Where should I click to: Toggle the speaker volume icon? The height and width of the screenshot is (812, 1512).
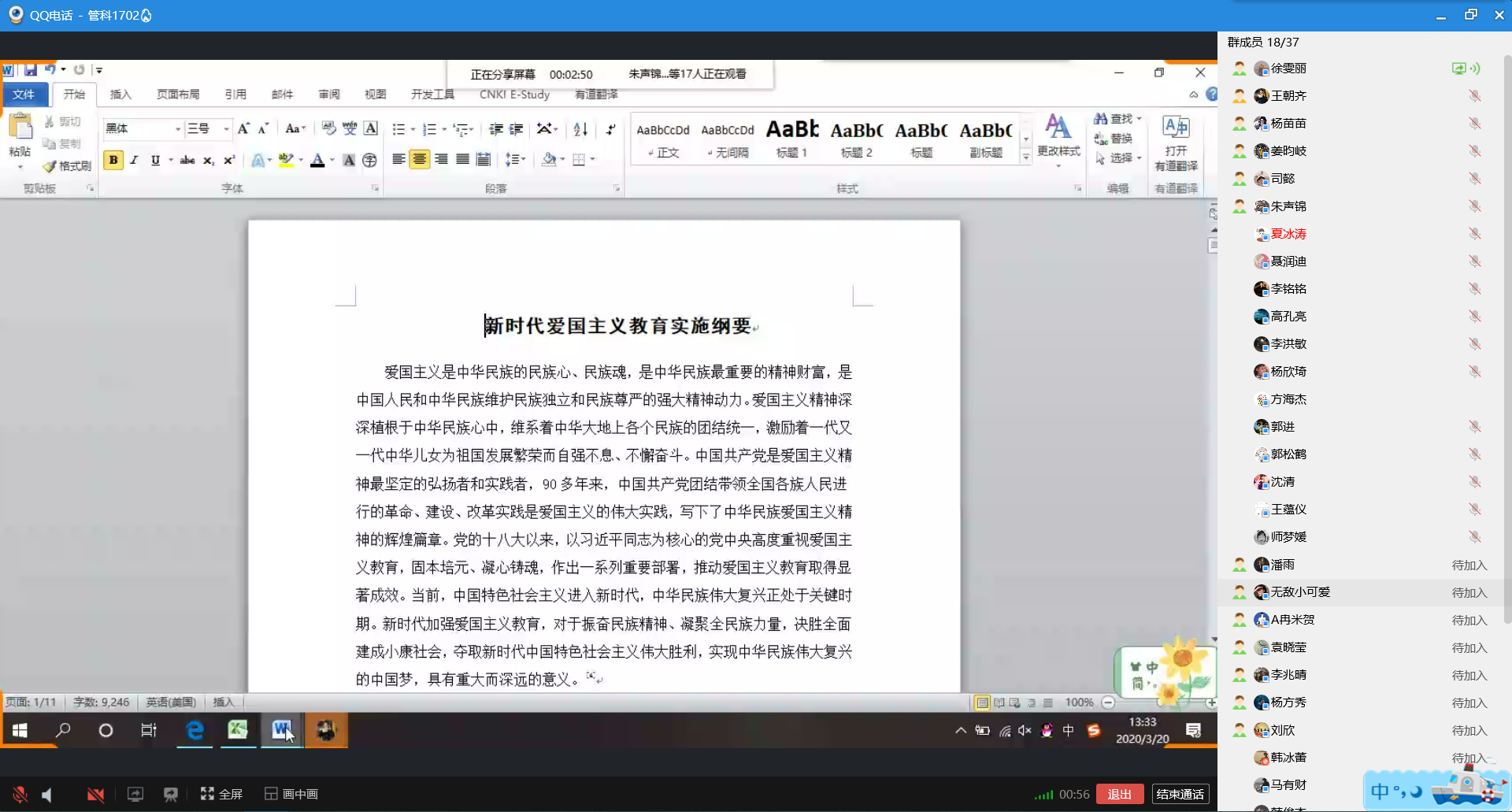[47, 794]
